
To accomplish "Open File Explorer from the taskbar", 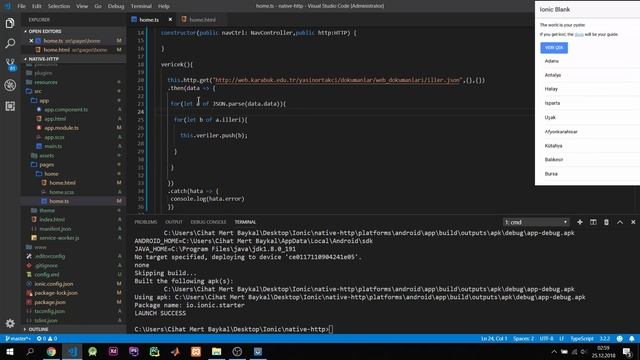I will coord(216,351).
